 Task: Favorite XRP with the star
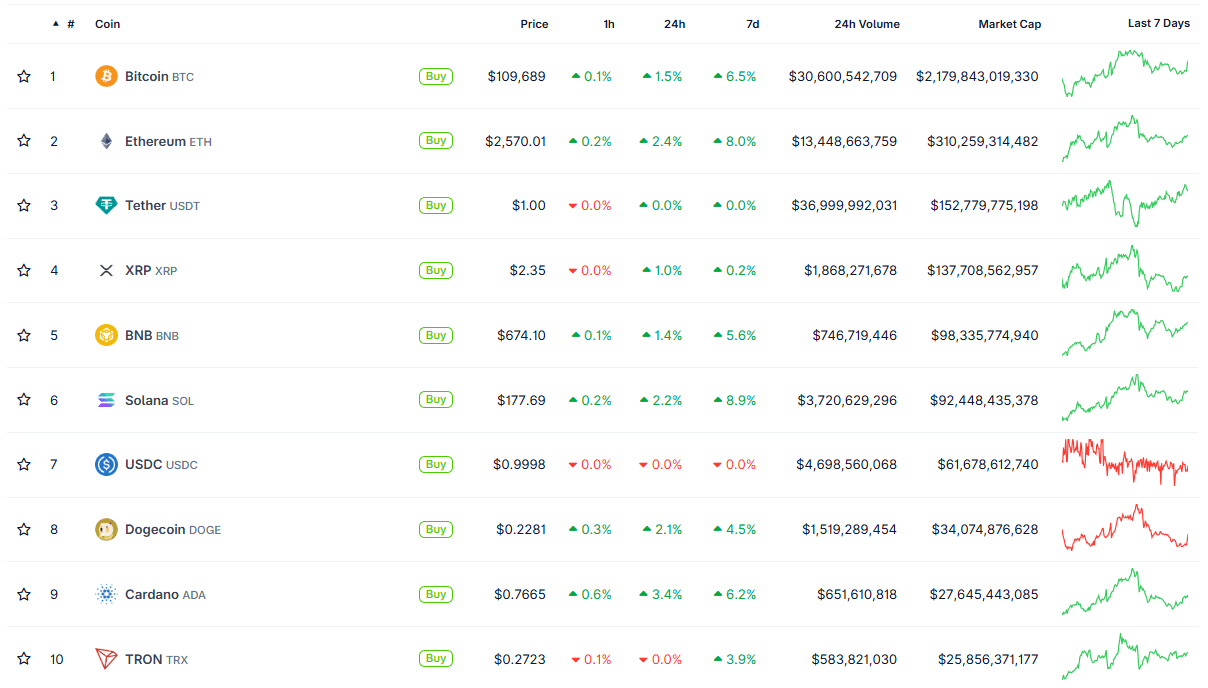[x=24, y=270]
